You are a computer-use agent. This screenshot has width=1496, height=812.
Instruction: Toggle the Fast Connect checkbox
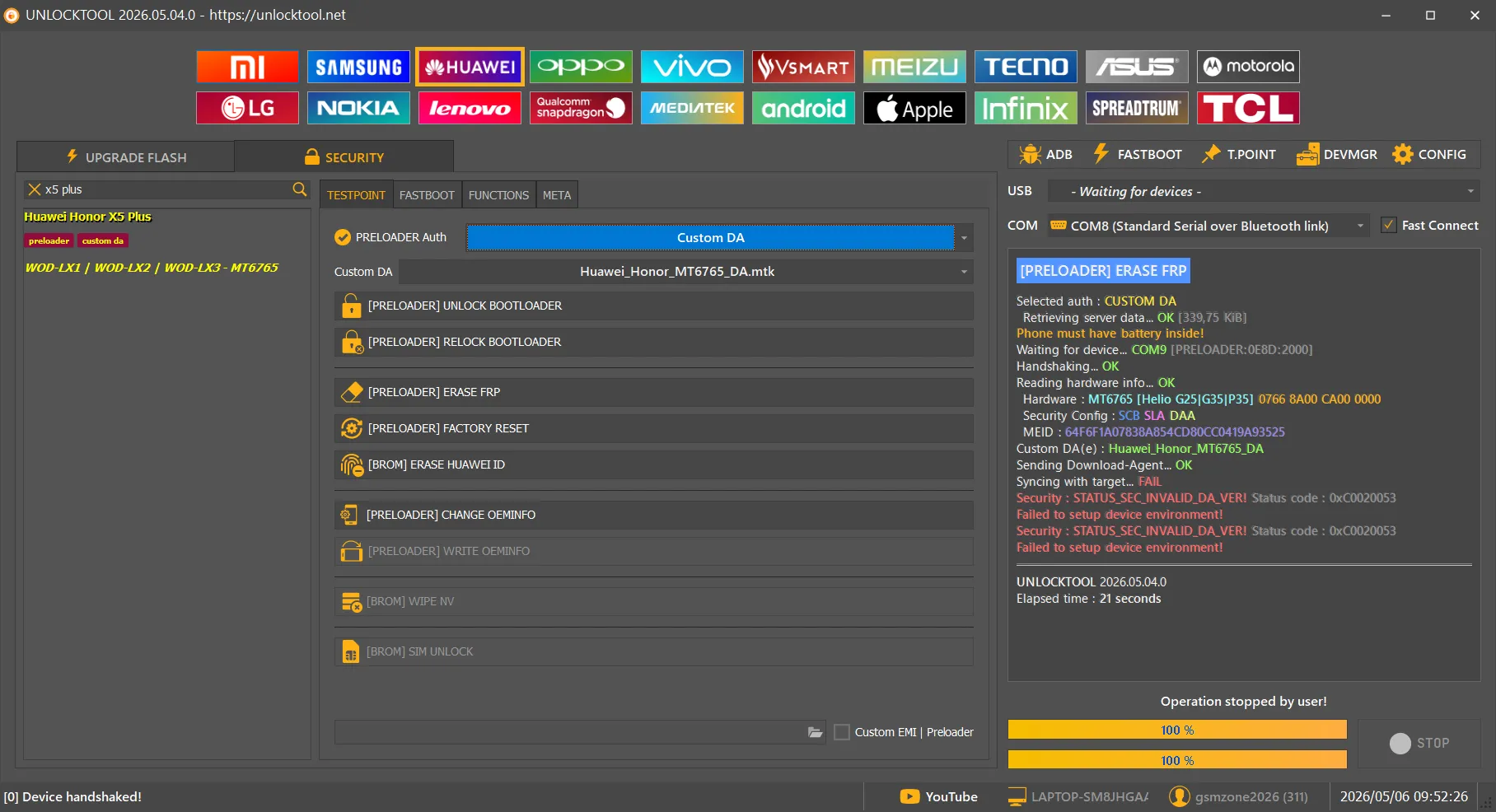(1389, 225)
